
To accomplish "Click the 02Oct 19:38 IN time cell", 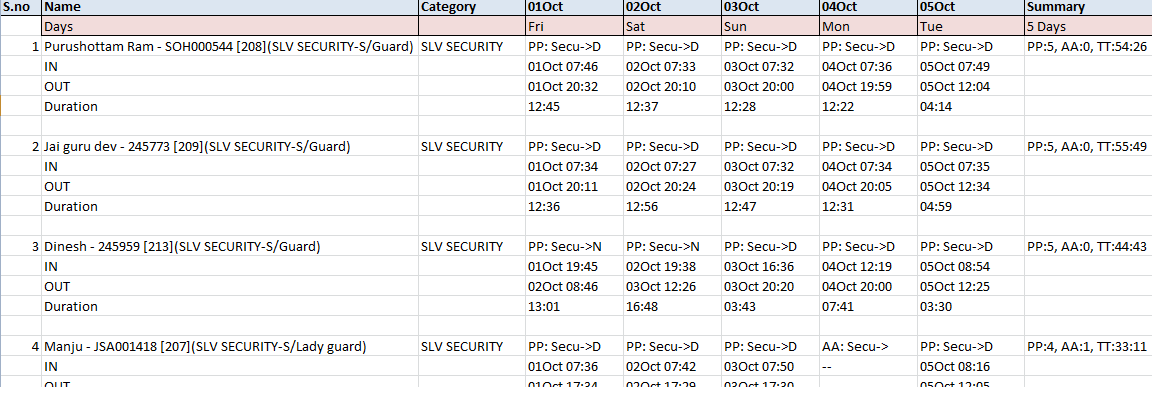I will pyautogui.click(x=672, y=266).
